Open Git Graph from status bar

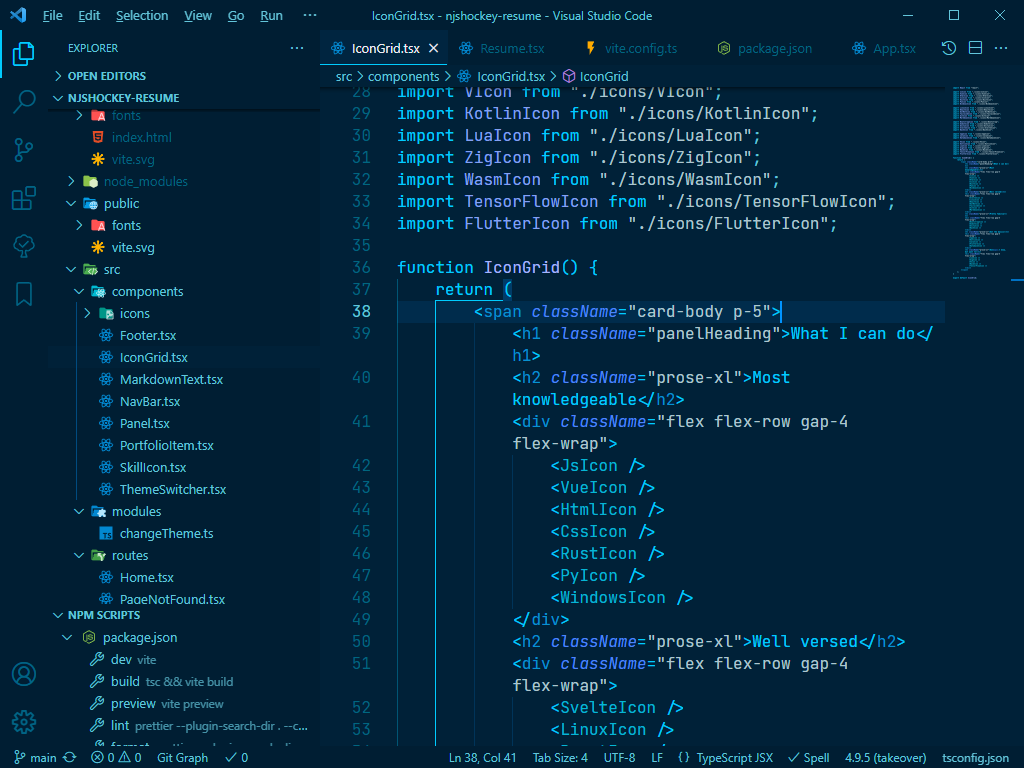(182, 758)
